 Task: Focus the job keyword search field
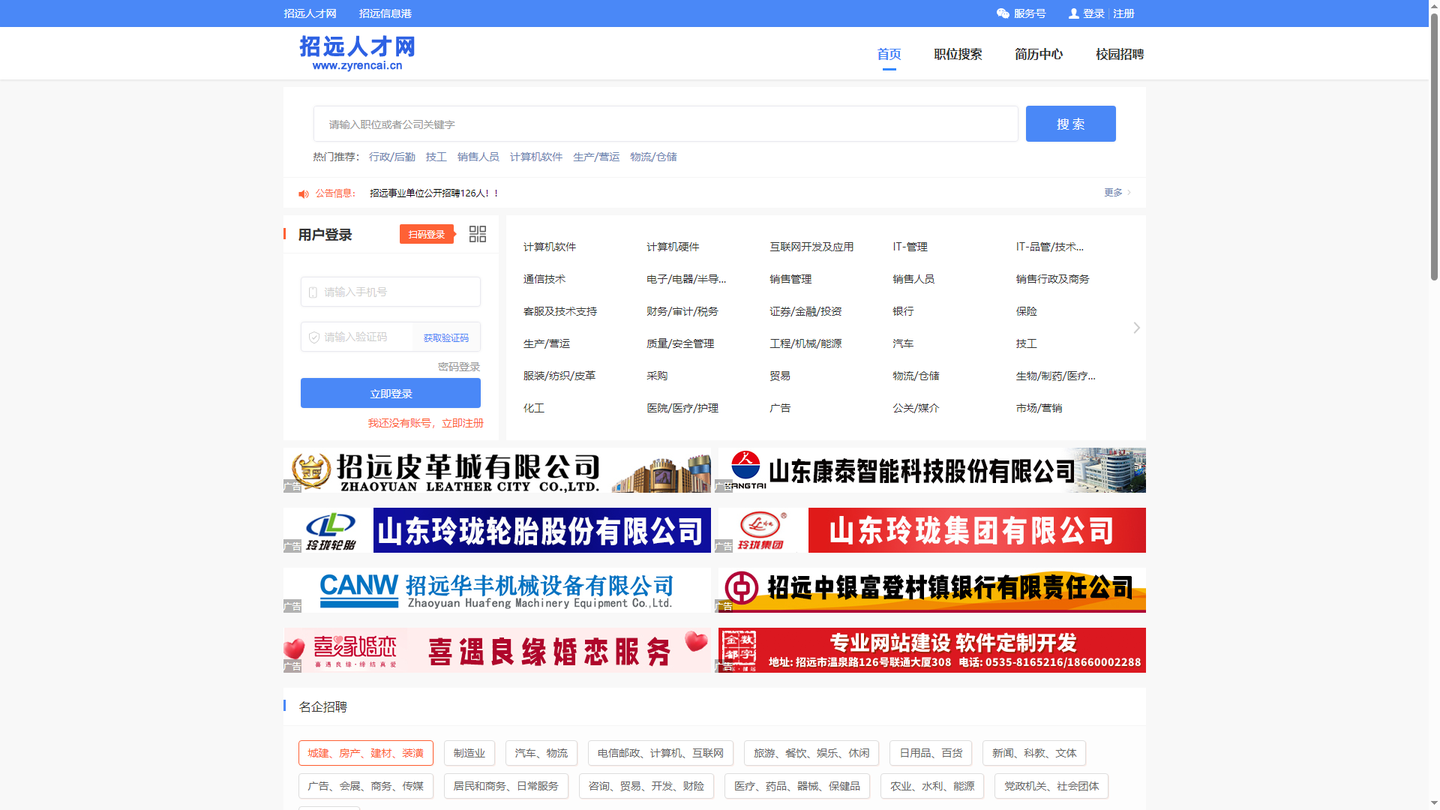(x=666, y=124)
